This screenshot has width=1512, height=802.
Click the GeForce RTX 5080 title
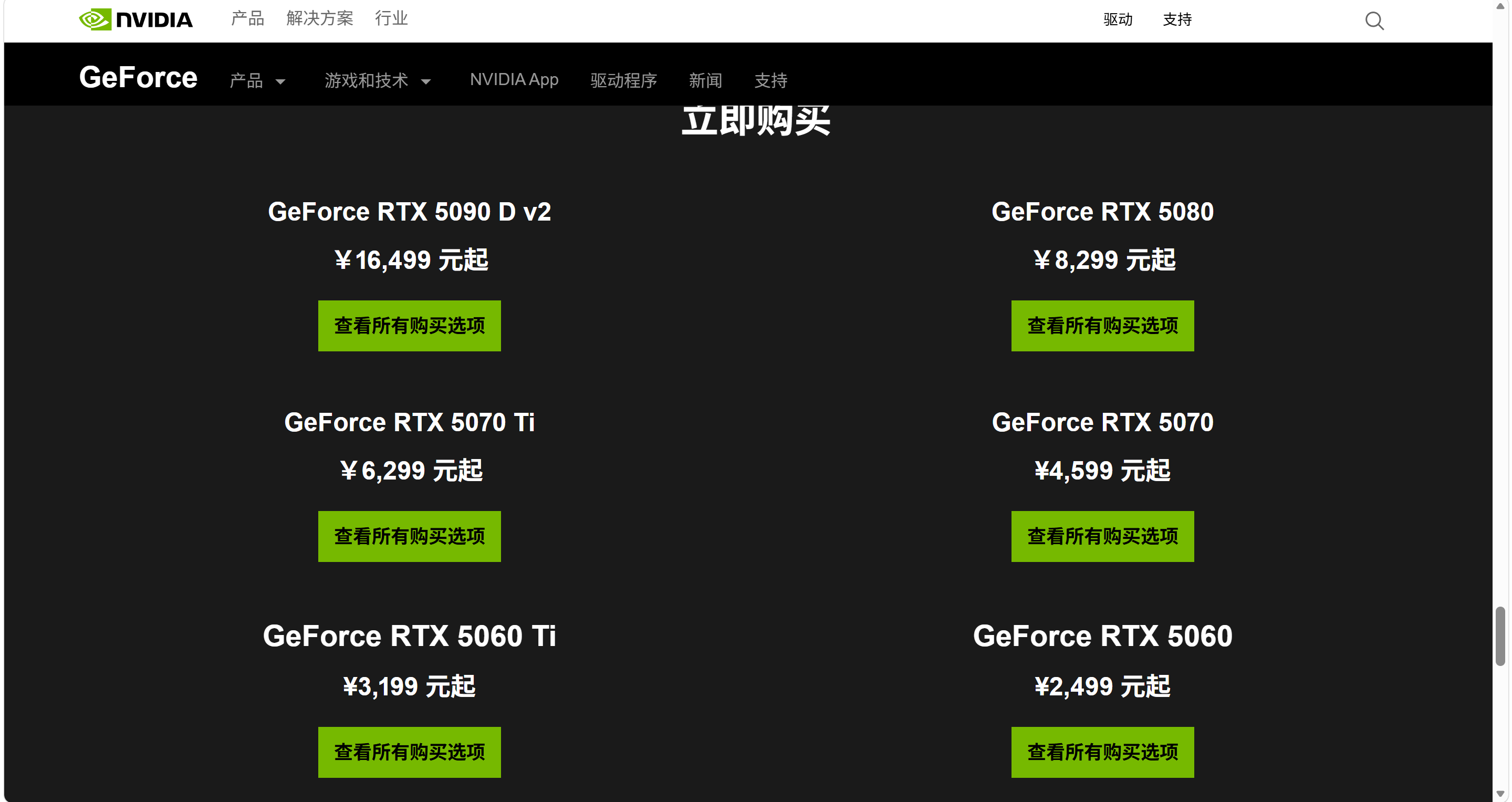(1102, 212)
